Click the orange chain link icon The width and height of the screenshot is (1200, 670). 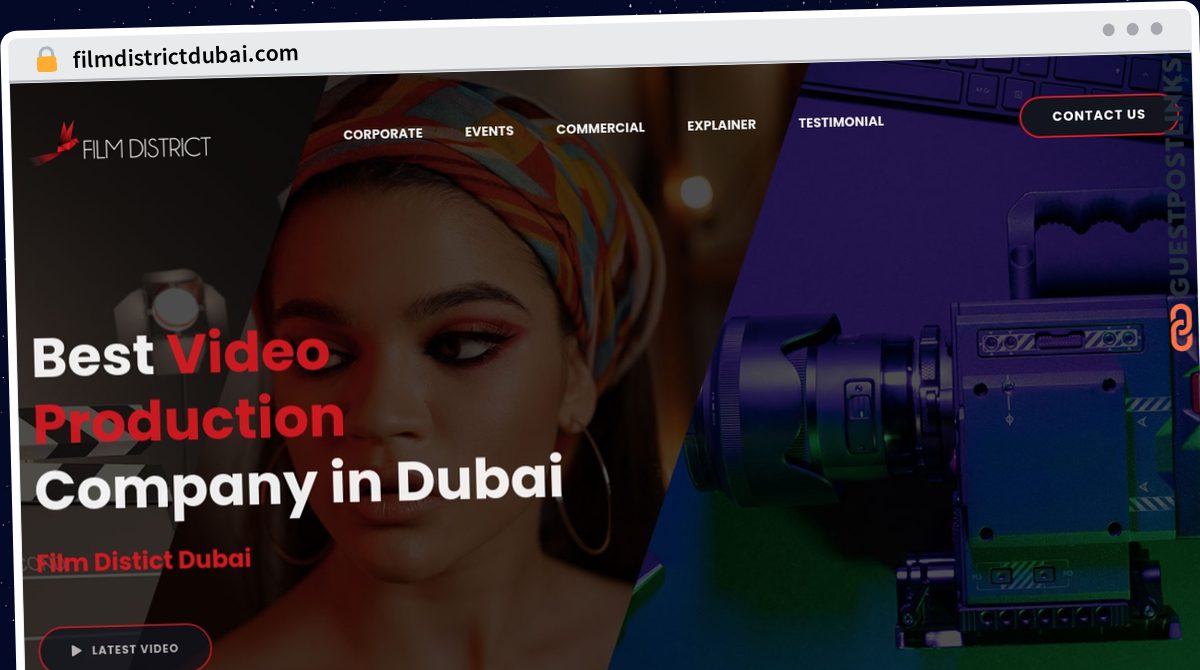click(x=1181, y=328)
